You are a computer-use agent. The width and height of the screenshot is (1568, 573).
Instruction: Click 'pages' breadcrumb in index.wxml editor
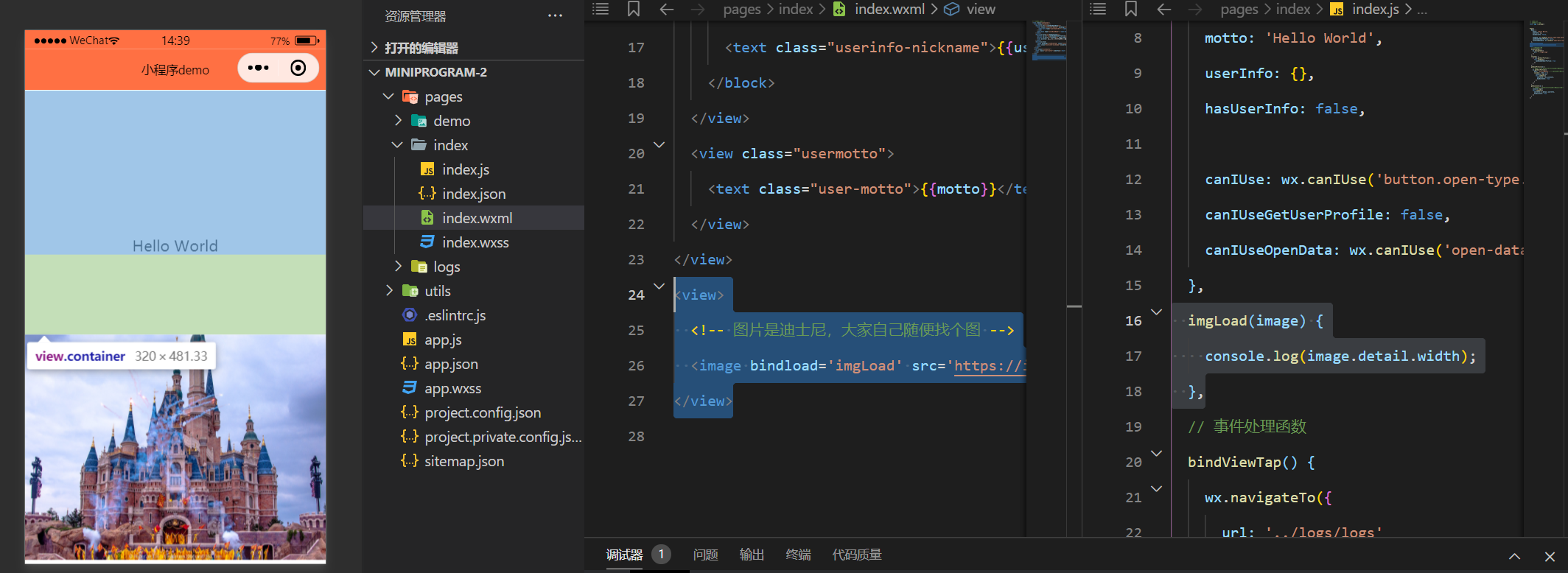742,10
